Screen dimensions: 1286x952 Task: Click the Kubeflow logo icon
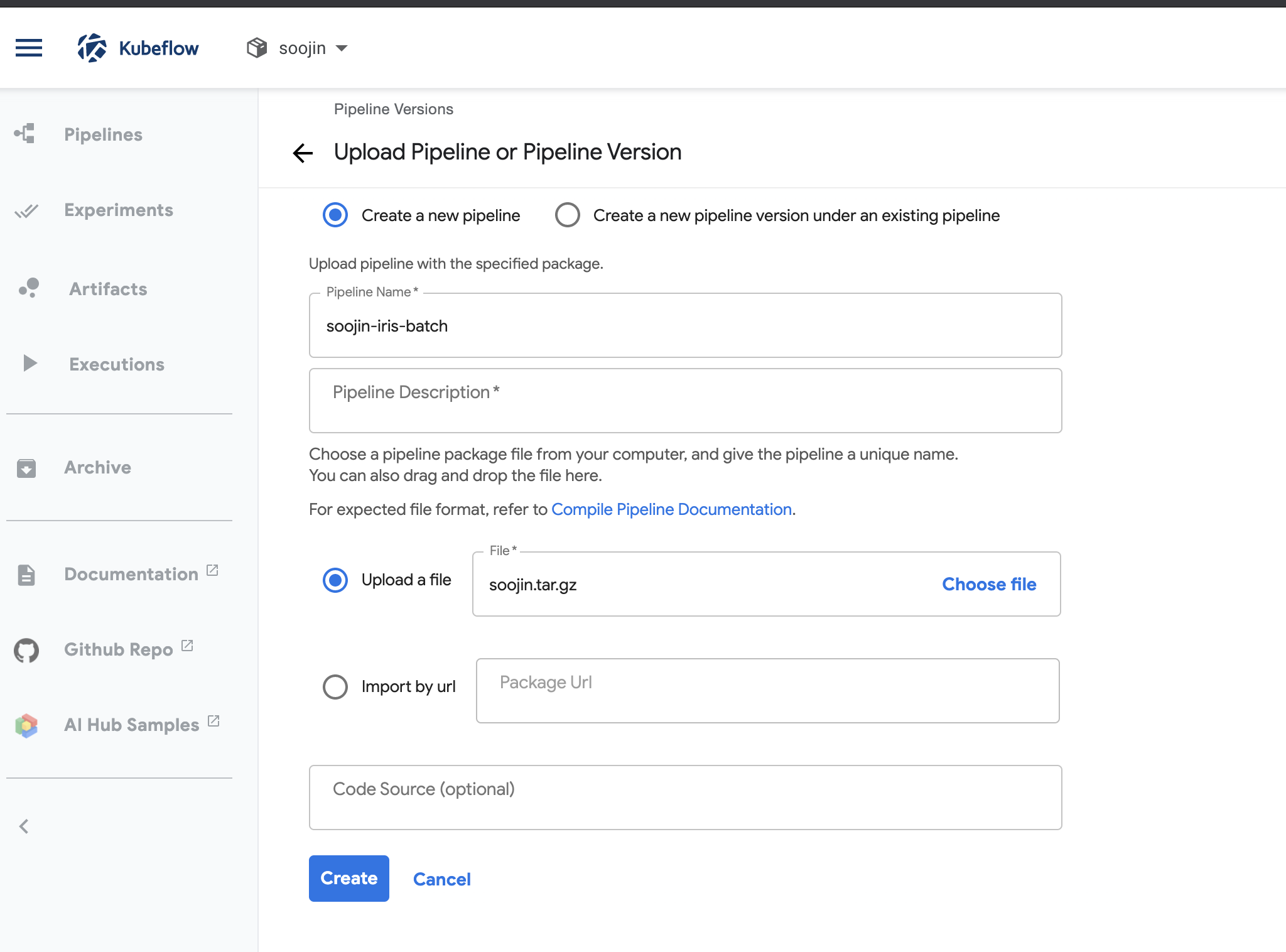point(92,48)
